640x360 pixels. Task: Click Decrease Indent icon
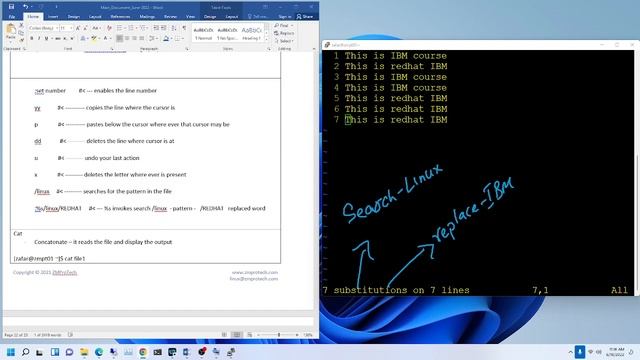pyautogui.click(x=156, y=28)
